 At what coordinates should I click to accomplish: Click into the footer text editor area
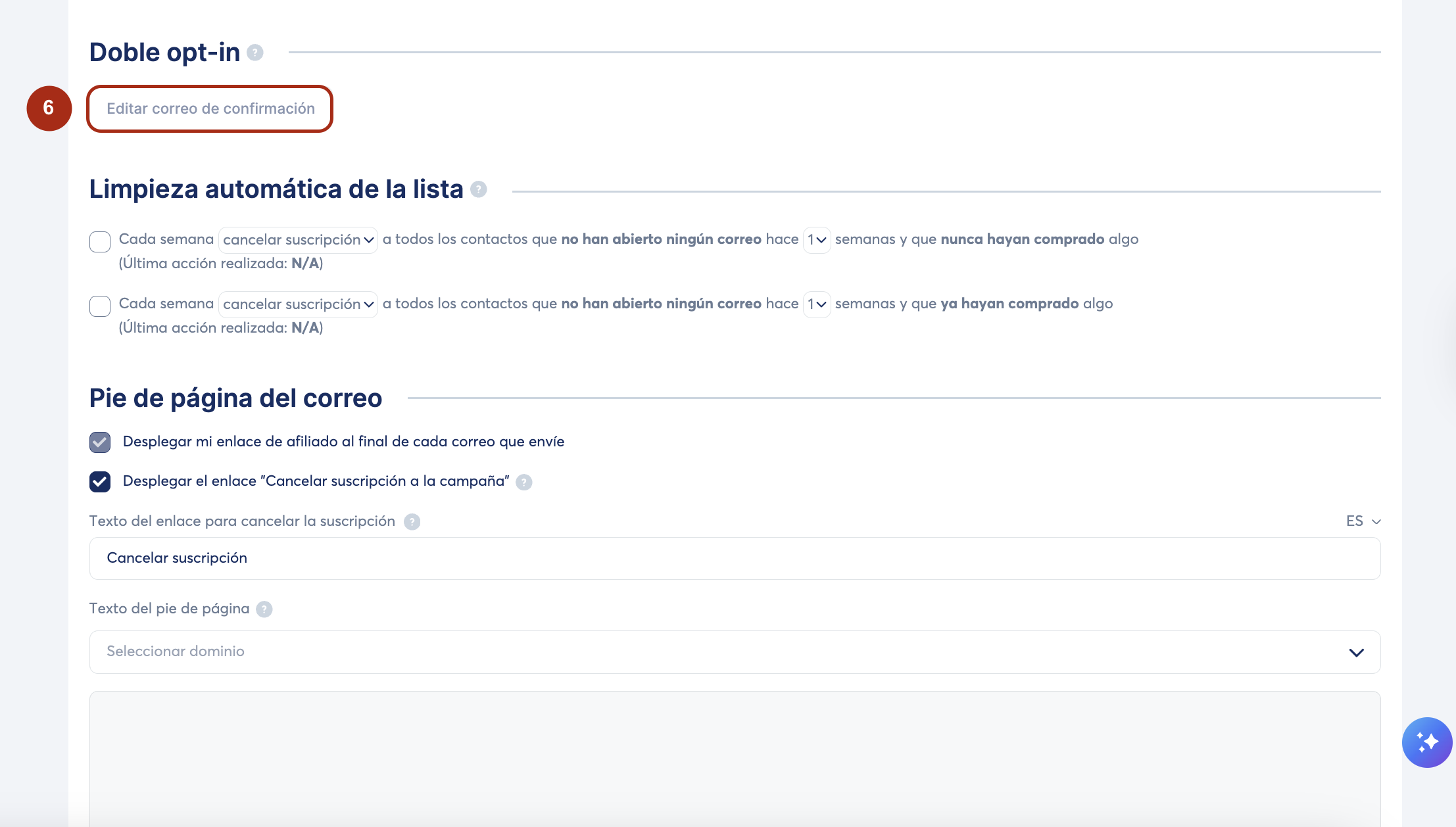coord(735,756)
